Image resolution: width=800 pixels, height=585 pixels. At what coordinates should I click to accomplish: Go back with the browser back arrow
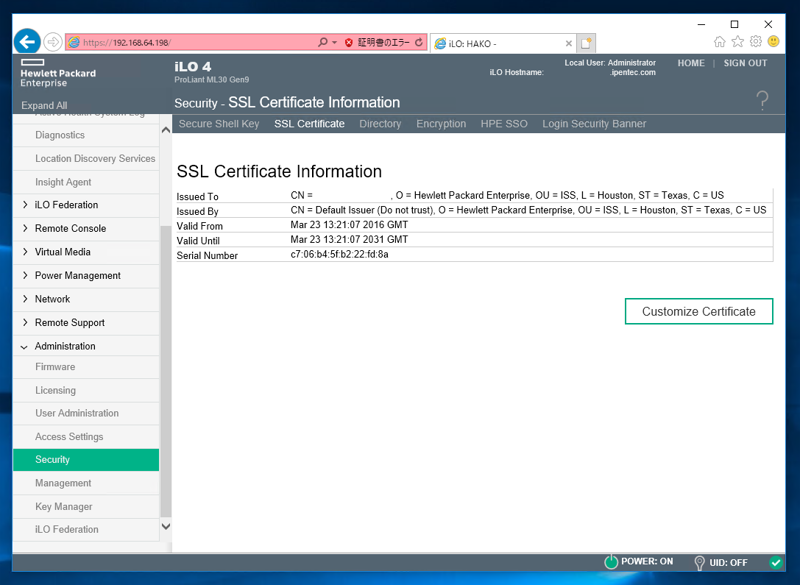coord(27,41)
